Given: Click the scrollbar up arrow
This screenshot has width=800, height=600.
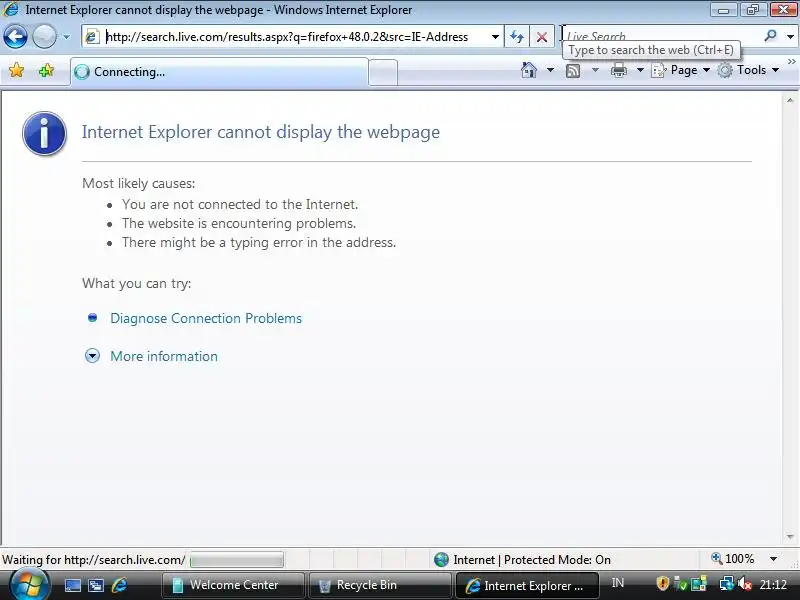Looking at the screenshot, I should [x=790, y=101].
